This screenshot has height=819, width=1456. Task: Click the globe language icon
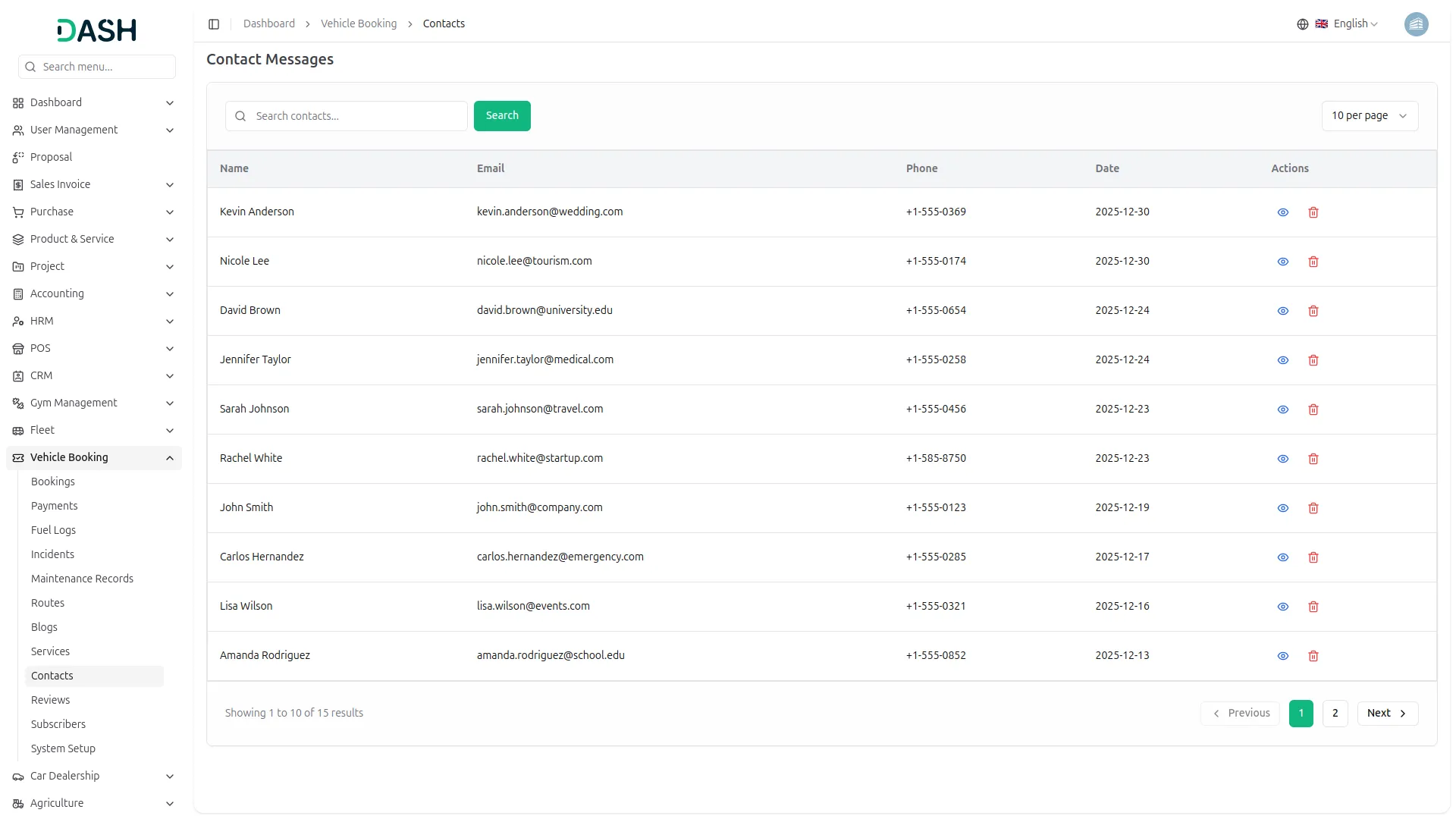1303,24
